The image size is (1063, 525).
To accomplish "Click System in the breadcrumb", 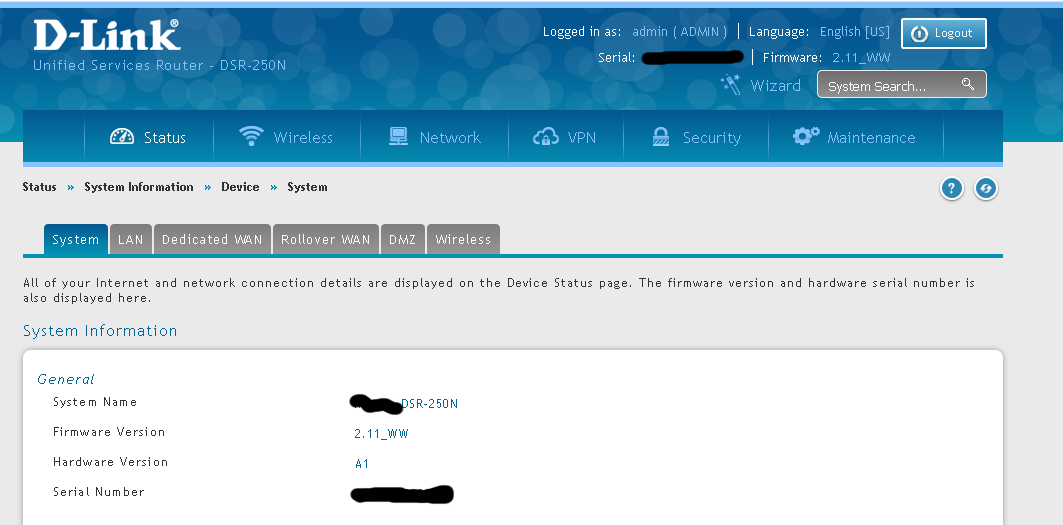I will coord(307,187).
